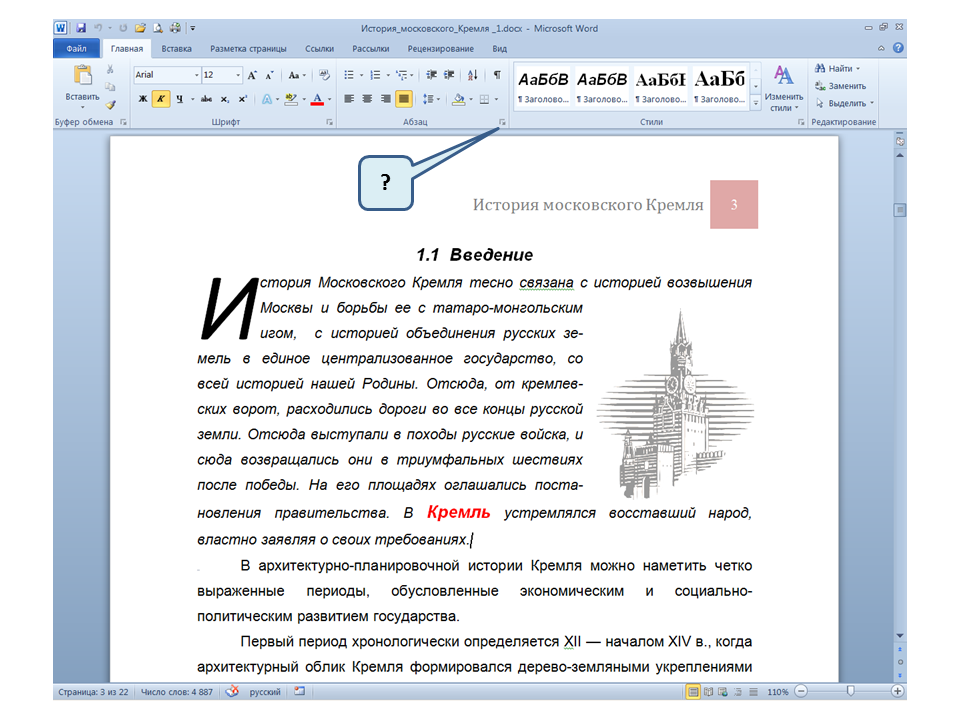The height and width of the screenshot is (720, 960).
Task: Click the Заменить (Replace) button
Action: tap(840, 86)
